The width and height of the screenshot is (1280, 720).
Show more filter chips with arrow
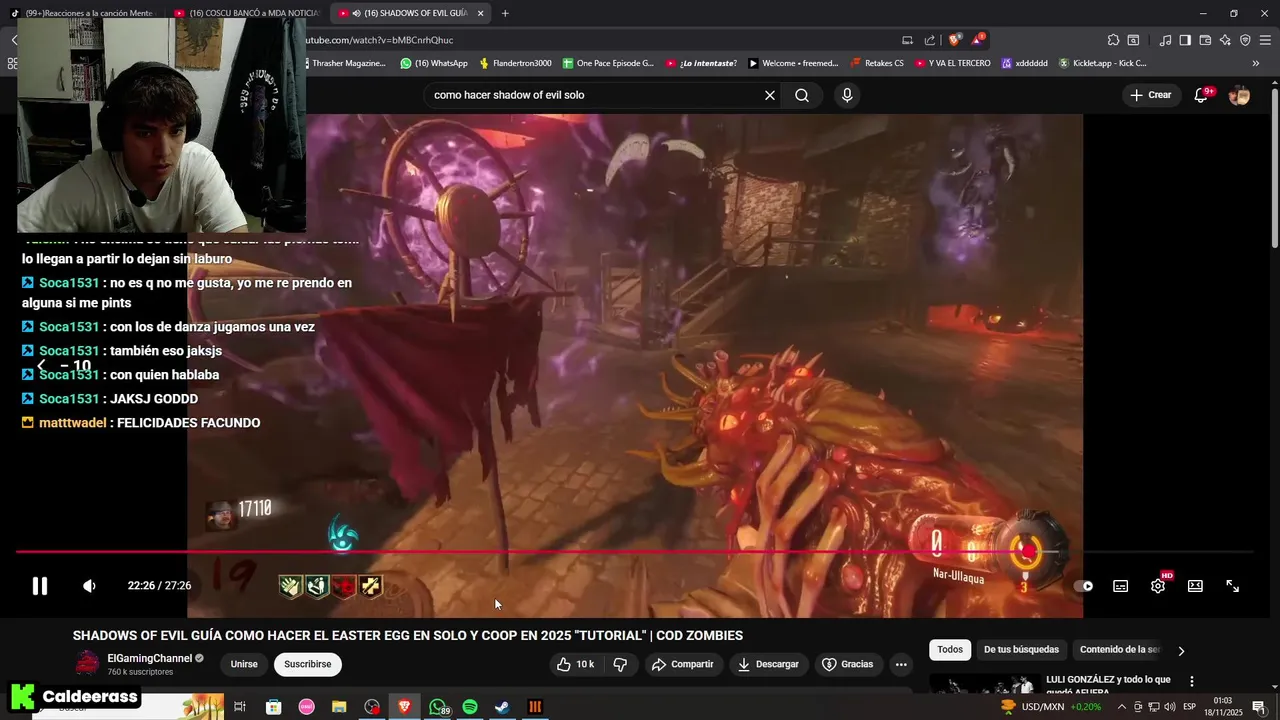(x=1181, y=651)
